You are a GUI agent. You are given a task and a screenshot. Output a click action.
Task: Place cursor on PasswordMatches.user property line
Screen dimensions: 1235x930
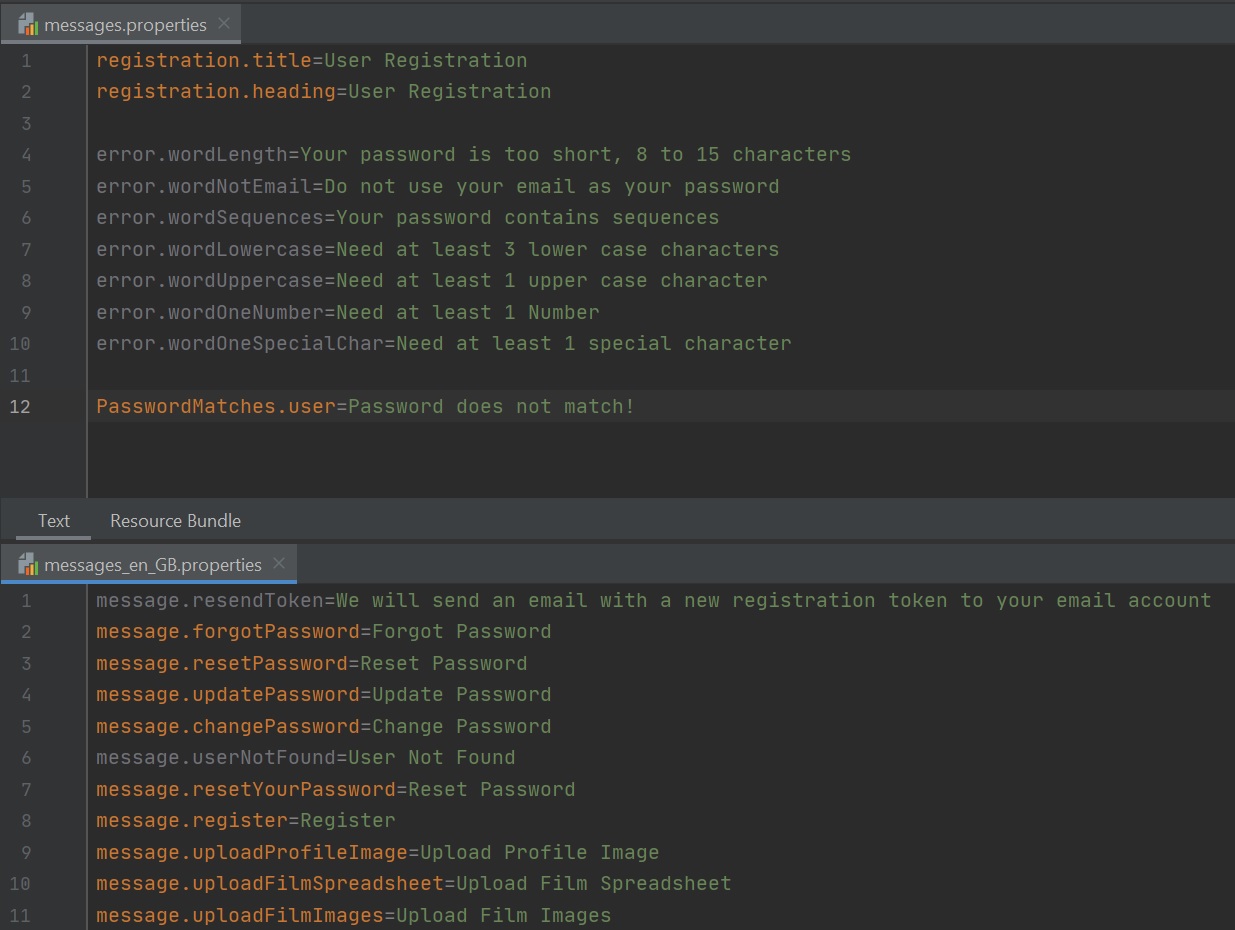[365, 407]
